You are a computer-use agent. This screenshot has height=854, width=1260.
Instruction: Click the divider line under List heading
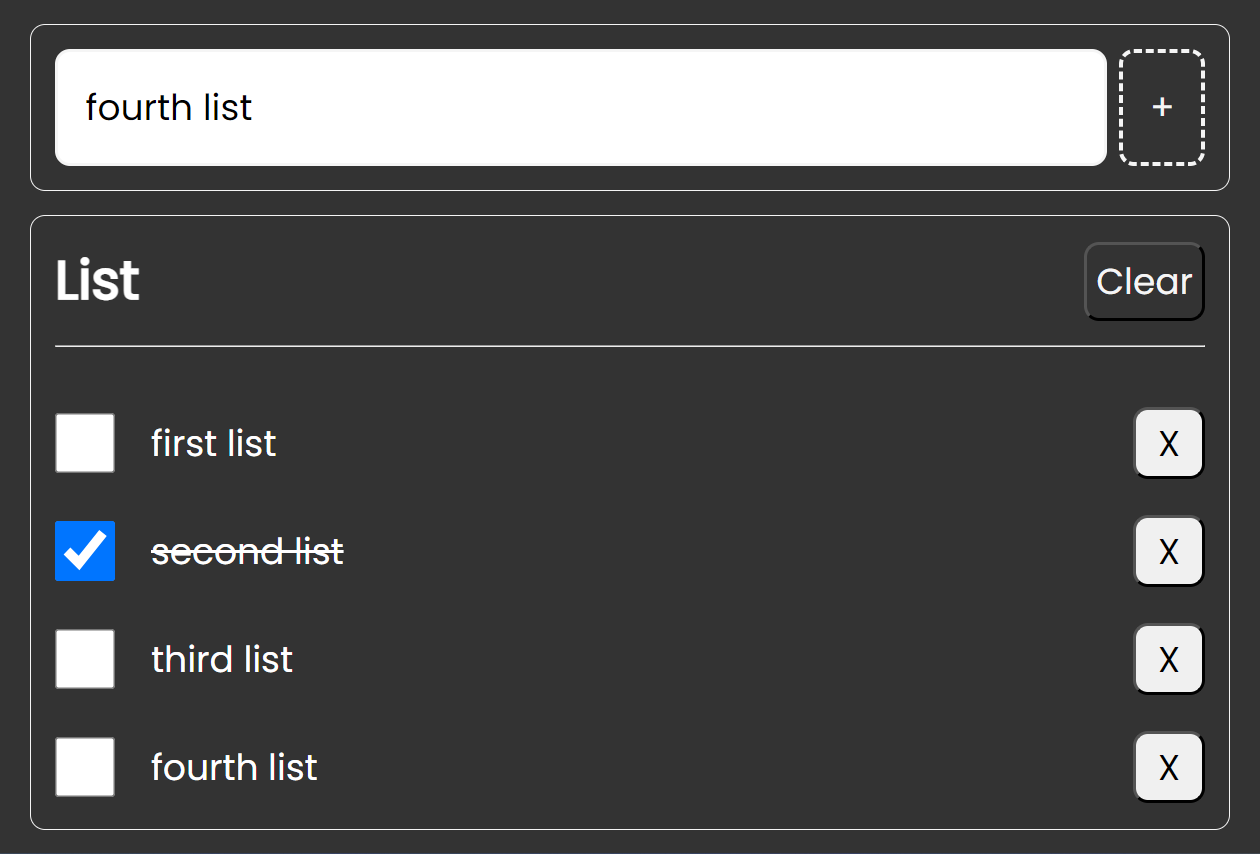(630, 346)
